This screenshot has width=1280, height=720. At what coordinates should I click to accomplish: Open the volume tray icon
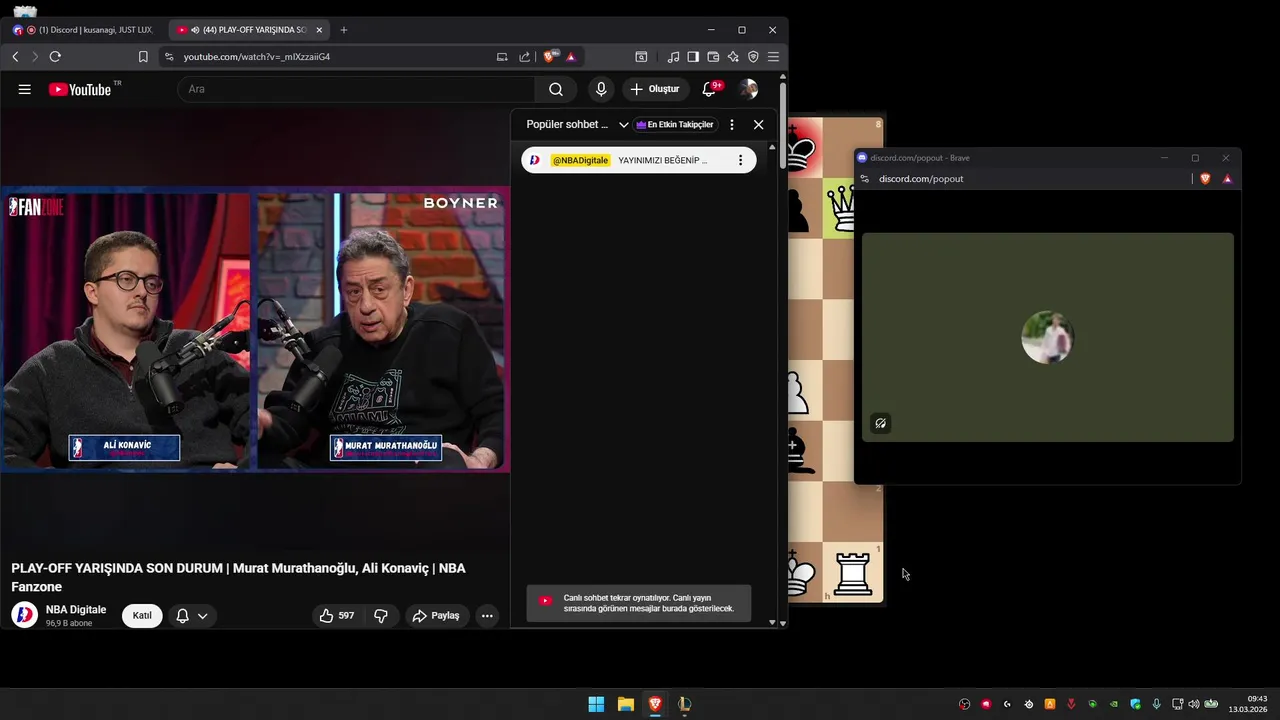[x=1193, y=704]
